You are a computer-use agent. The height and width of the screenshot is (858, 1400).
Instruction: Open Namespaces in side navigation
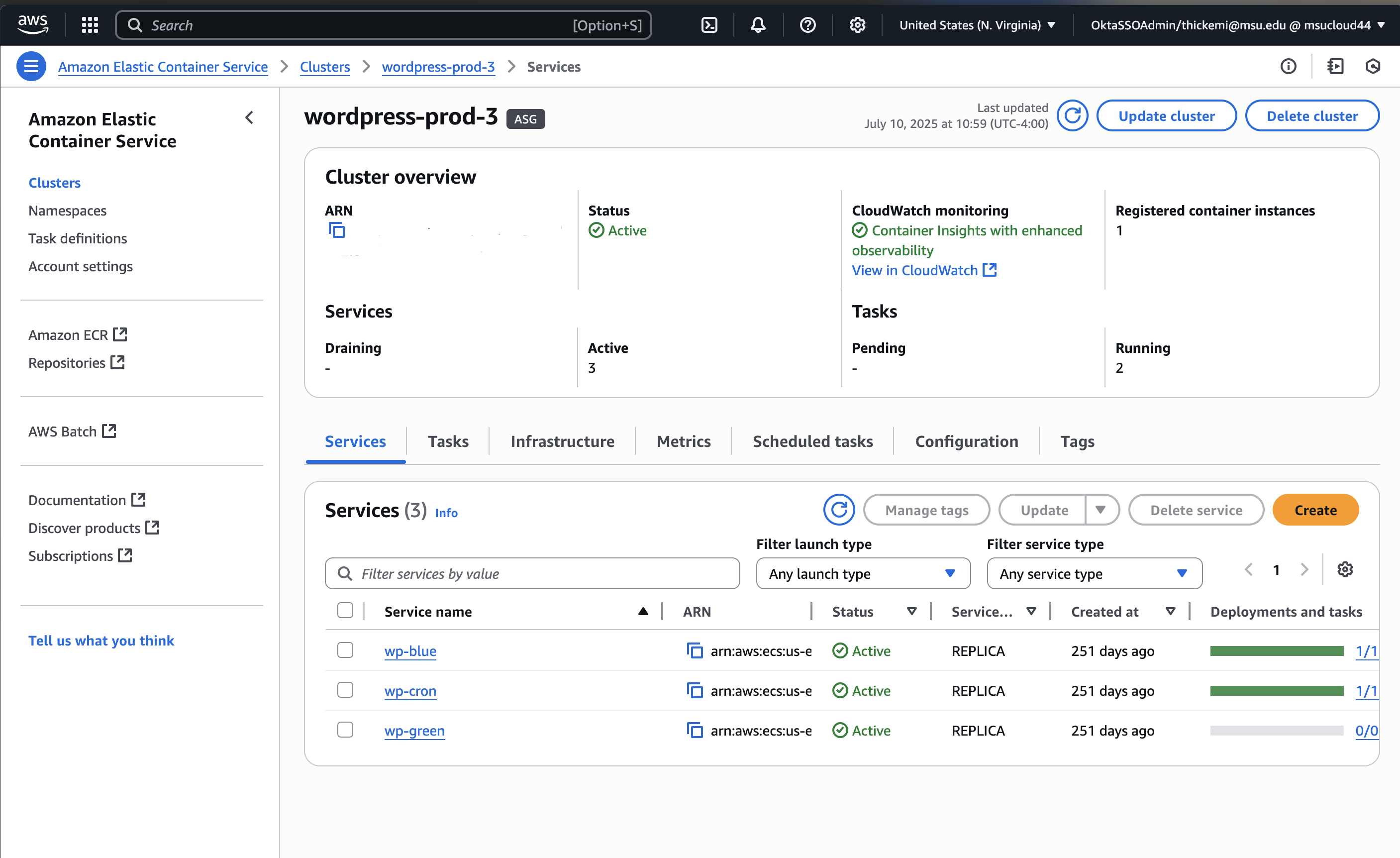coord(67,210)
